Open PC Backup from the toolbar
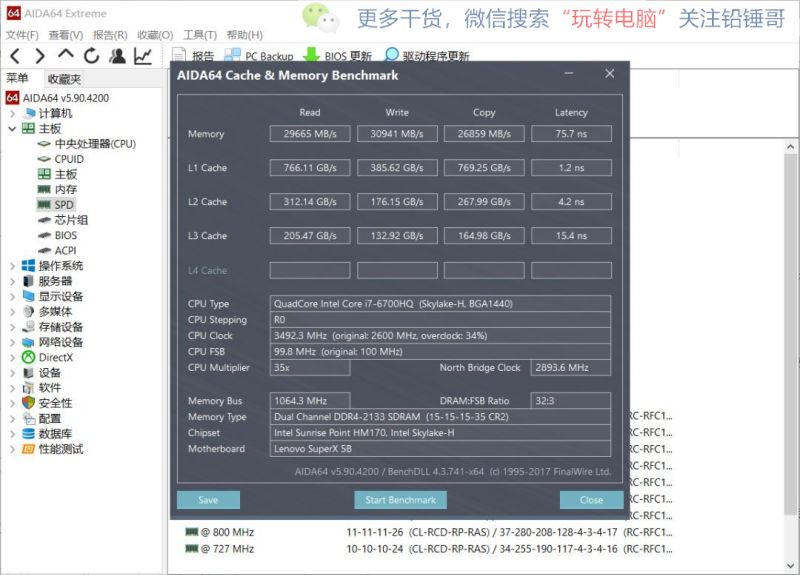Viewport: 800px width, 575px height. 259,56
